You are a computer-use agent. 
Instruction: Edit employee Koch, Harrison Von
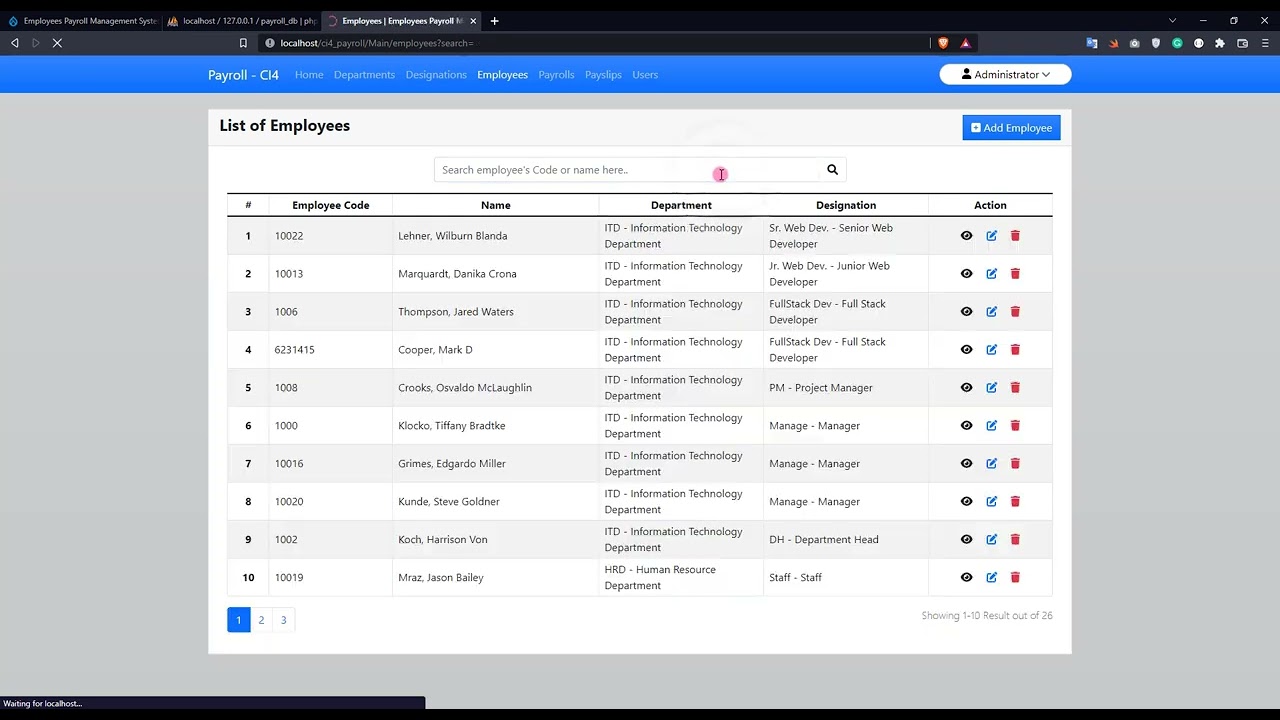991,540
